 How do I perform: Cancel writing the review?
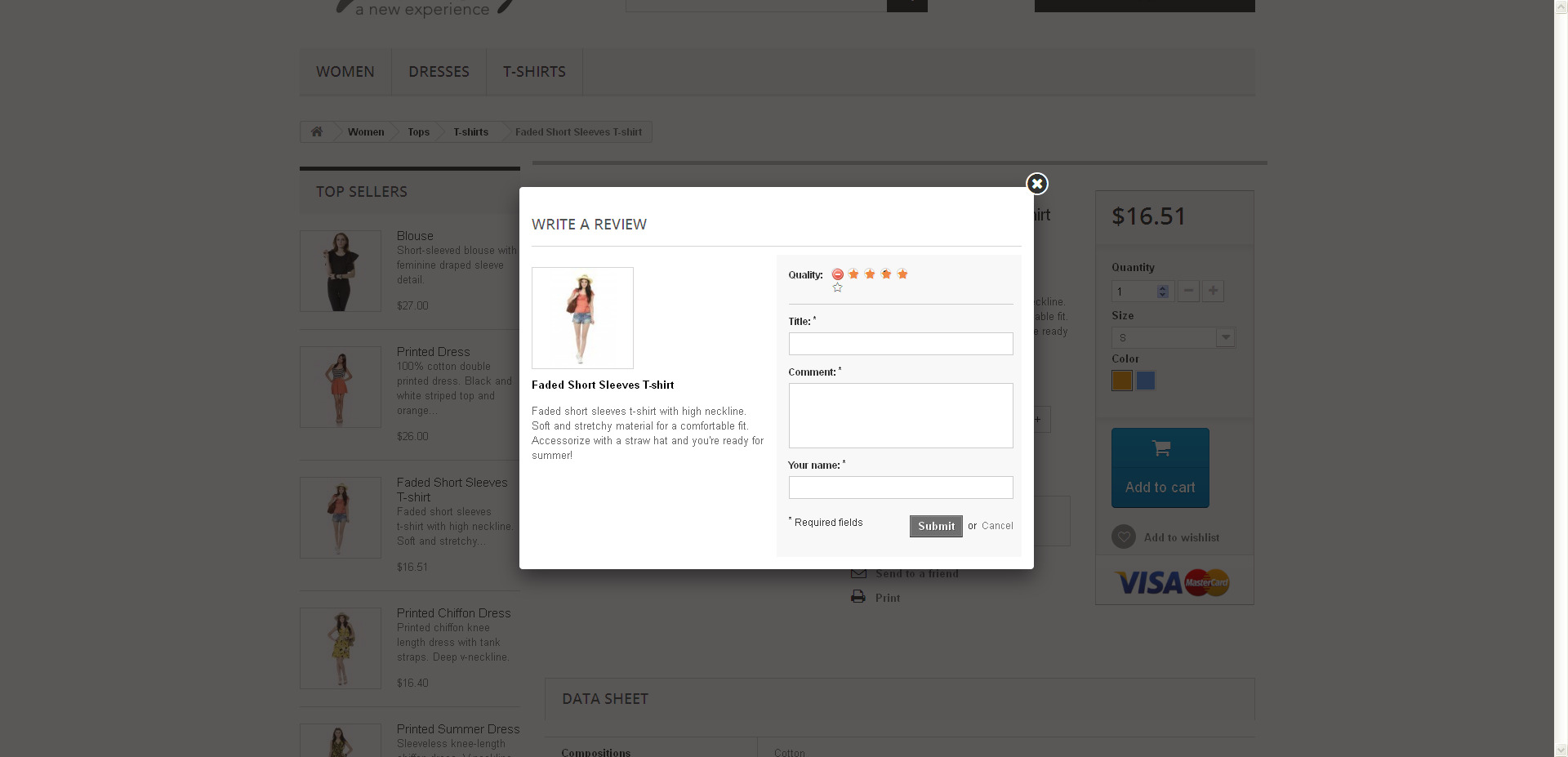pyautogui.click(x=997, y=526)
